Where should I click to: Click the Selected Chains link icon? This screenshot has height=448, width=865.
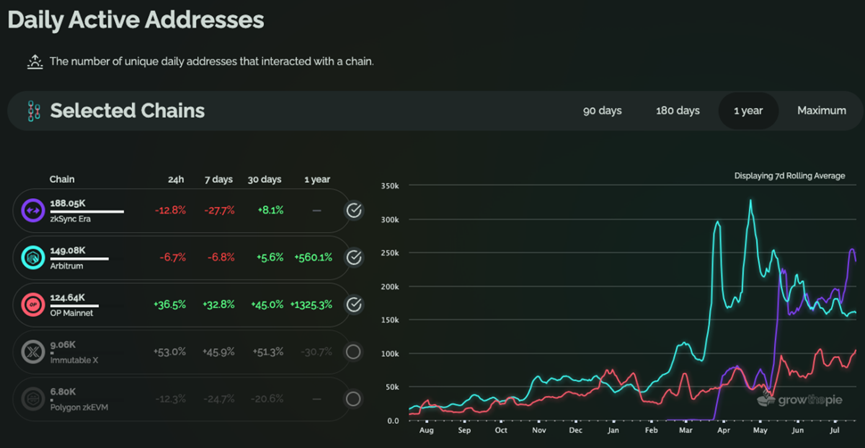pyautogui.click(x=33, y=111)
